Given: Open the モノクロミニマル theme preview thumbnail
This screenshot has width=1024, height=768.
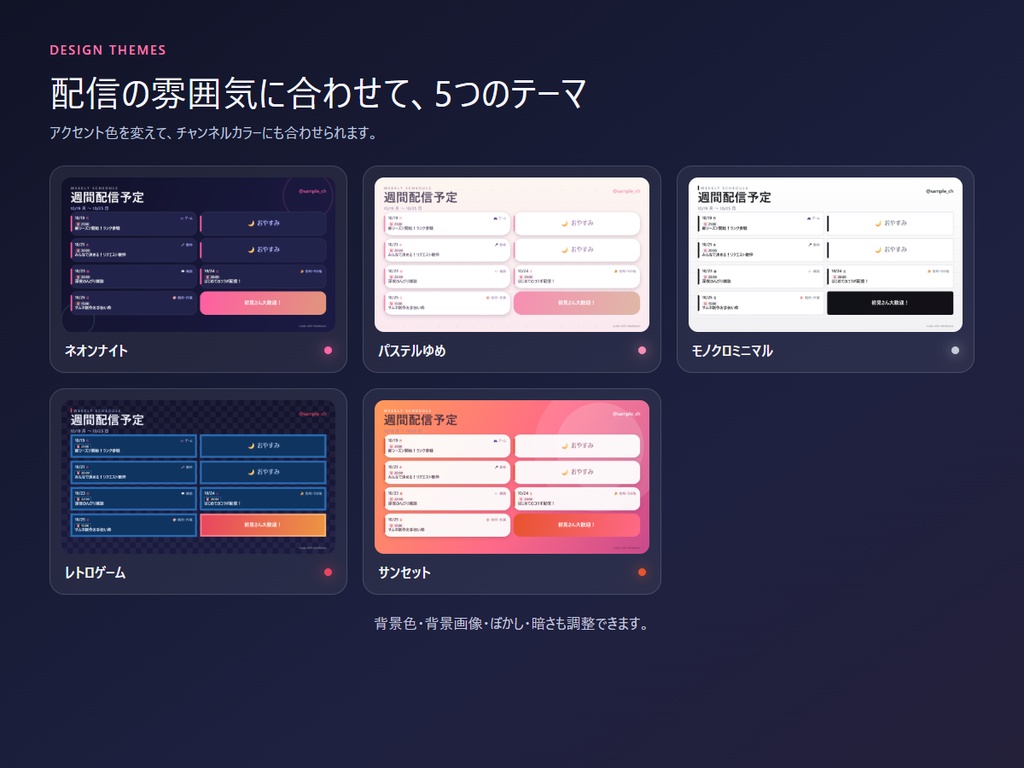Looking at the screenshot, I should [x=825, y=255].
